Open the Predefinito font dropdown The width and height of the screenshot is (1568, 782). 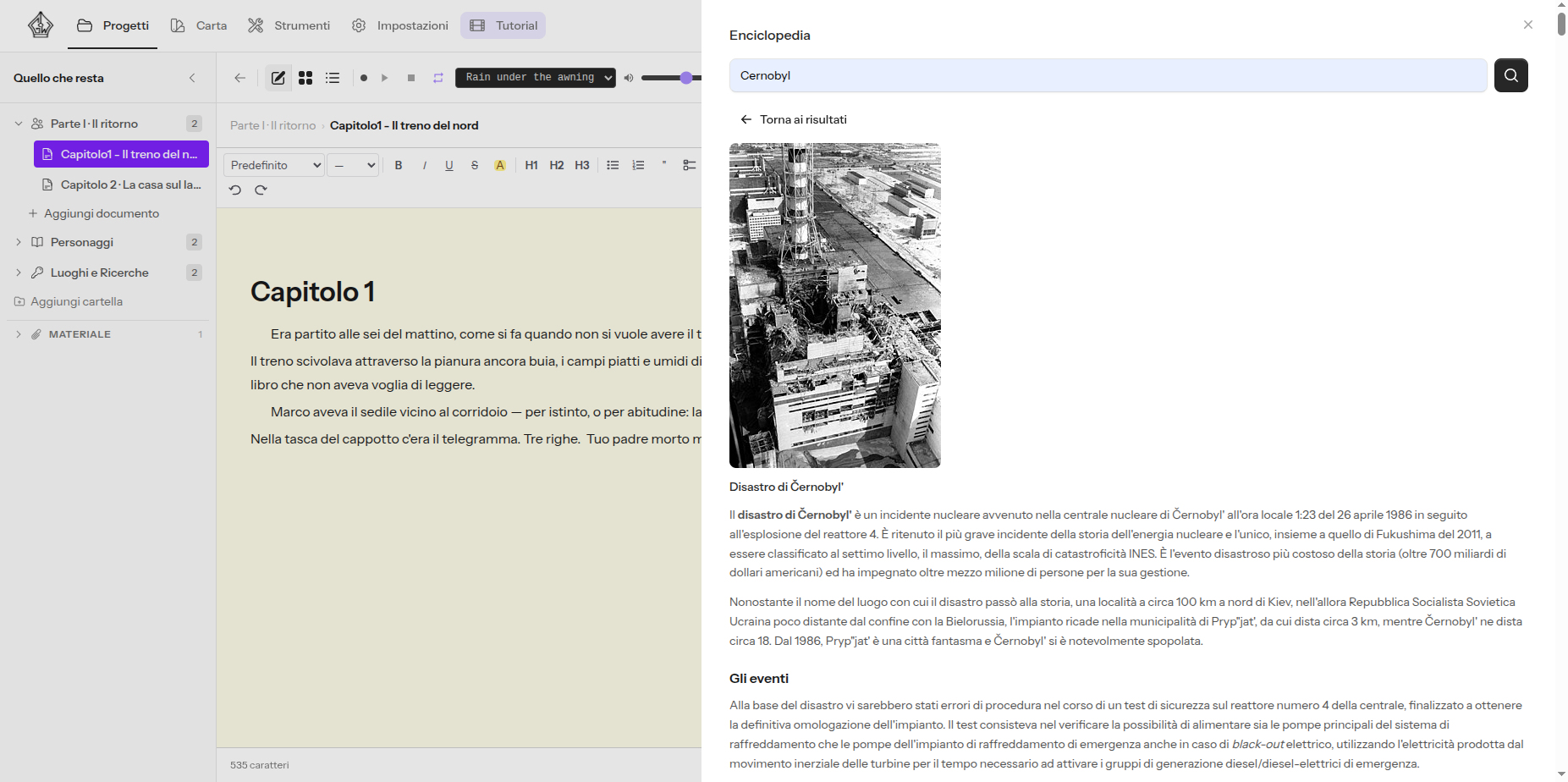pos(274,165)
